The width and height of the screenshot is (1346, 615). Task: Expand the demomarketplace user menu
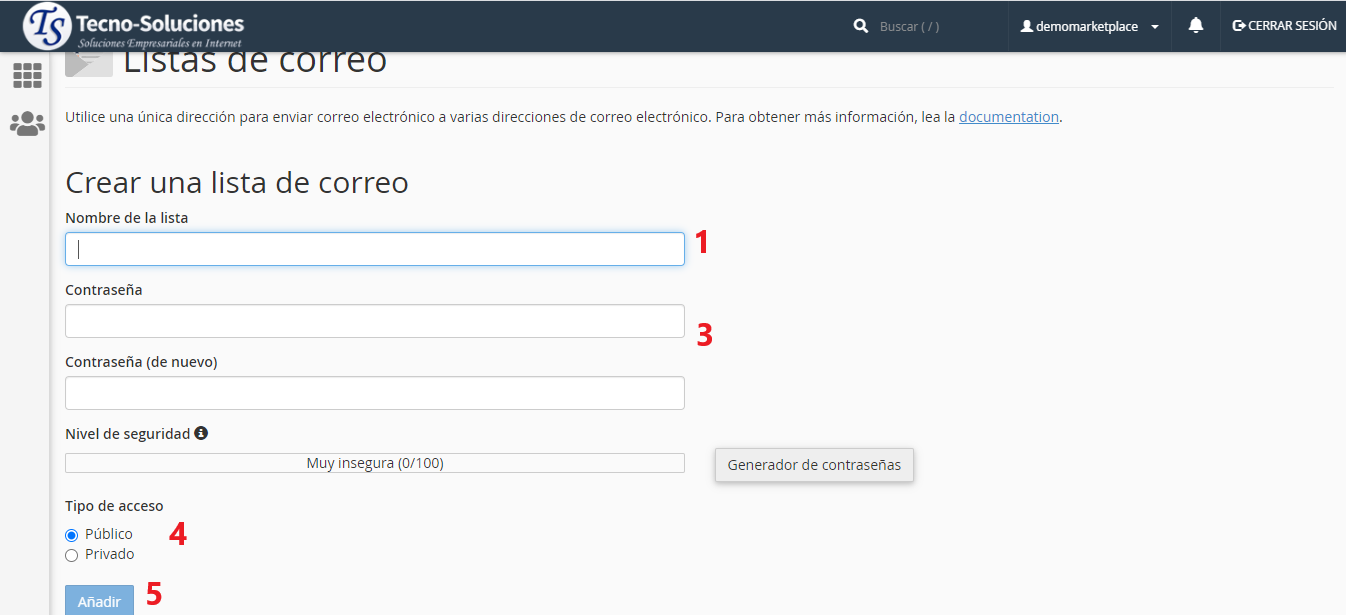[x=1089, y=27]
